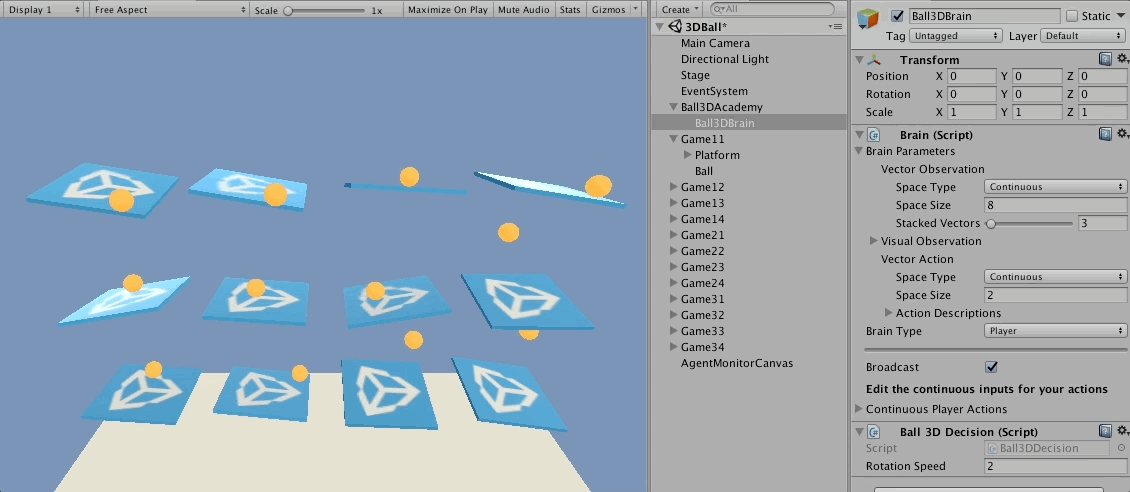This screenshot has width=1130, height=492.
Task: Open the Brain script help icon
Action: 1105,134
